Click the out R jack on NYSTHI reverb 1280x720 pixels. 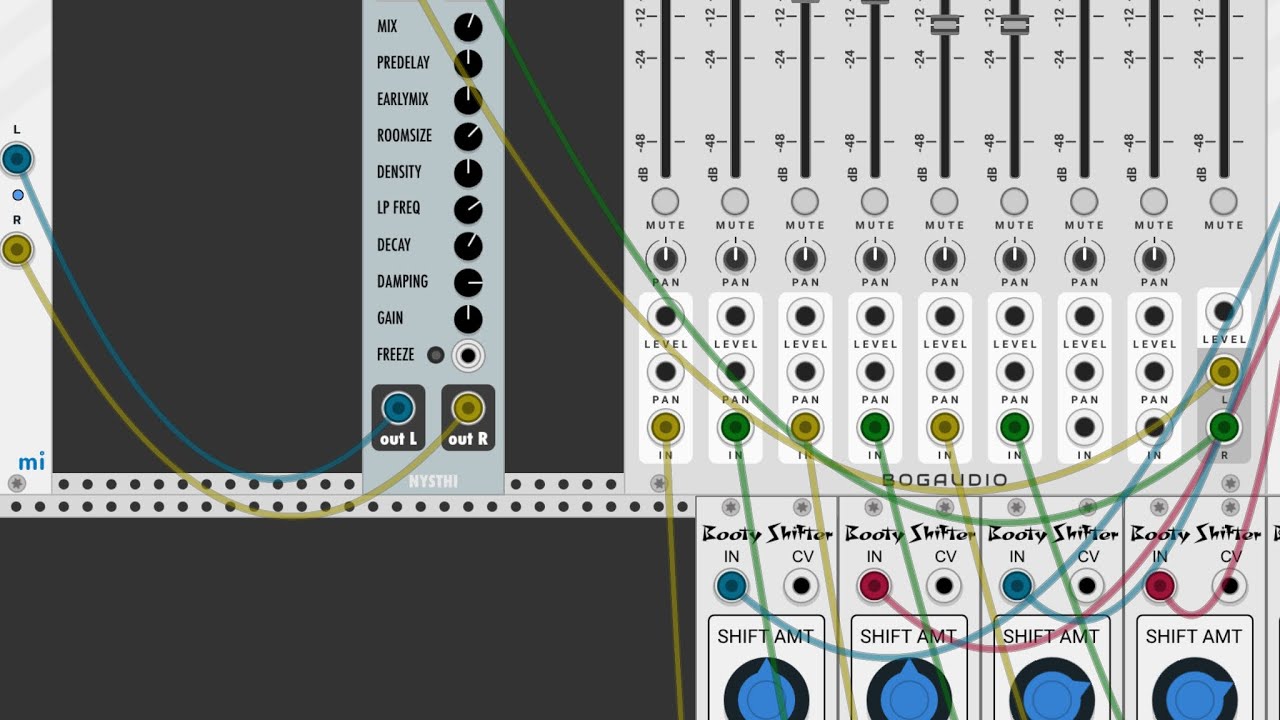[x=468, y=408]
